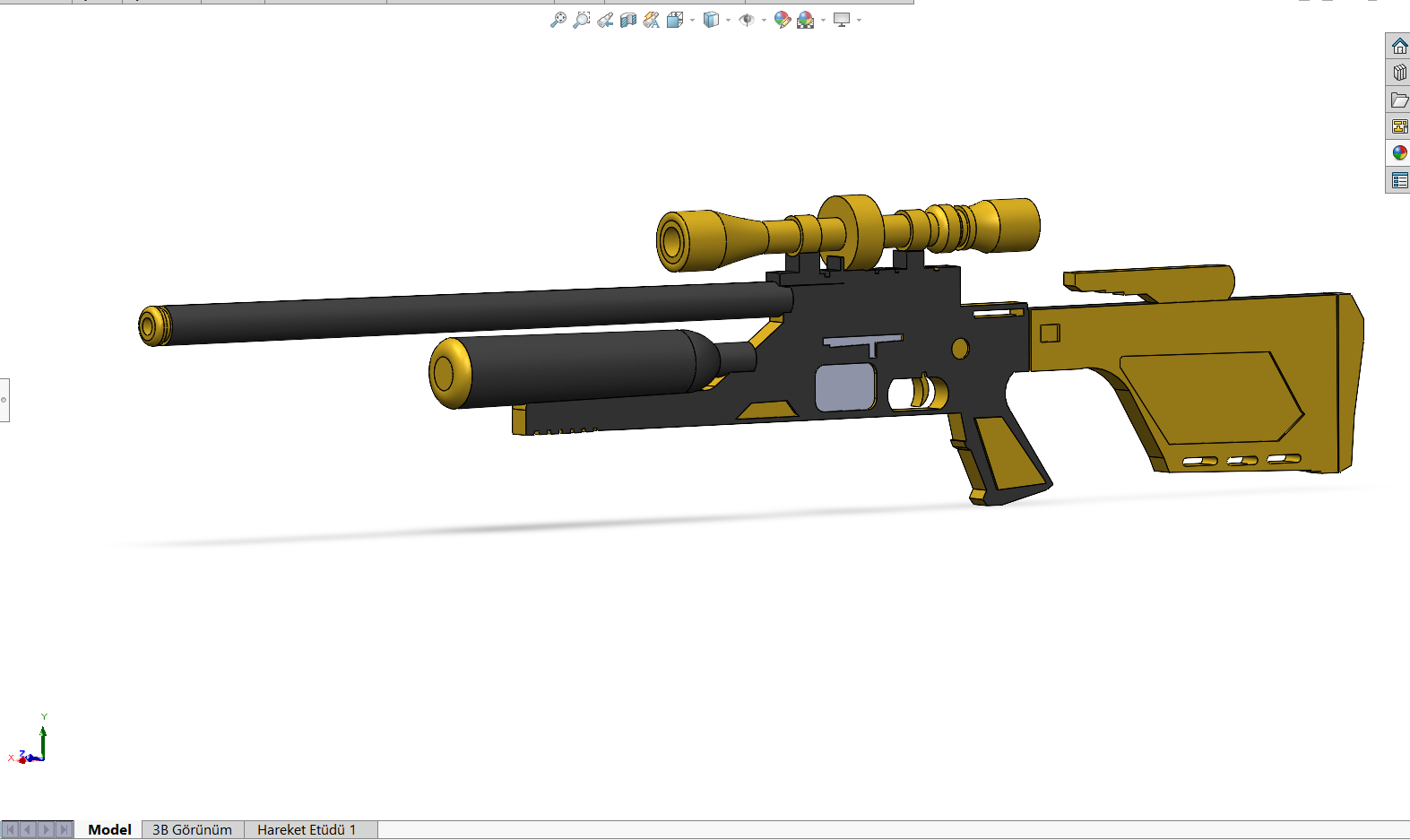Open the View Palette pane
The width and height of the screenshot is (1410, 840).
coord(1399,126)
